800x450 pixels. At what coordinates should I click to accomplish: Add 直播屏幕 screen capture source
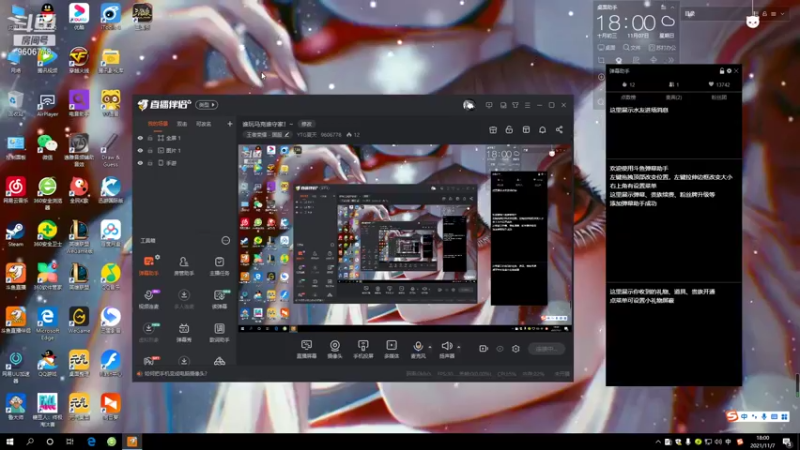click(x=307, y=349)
